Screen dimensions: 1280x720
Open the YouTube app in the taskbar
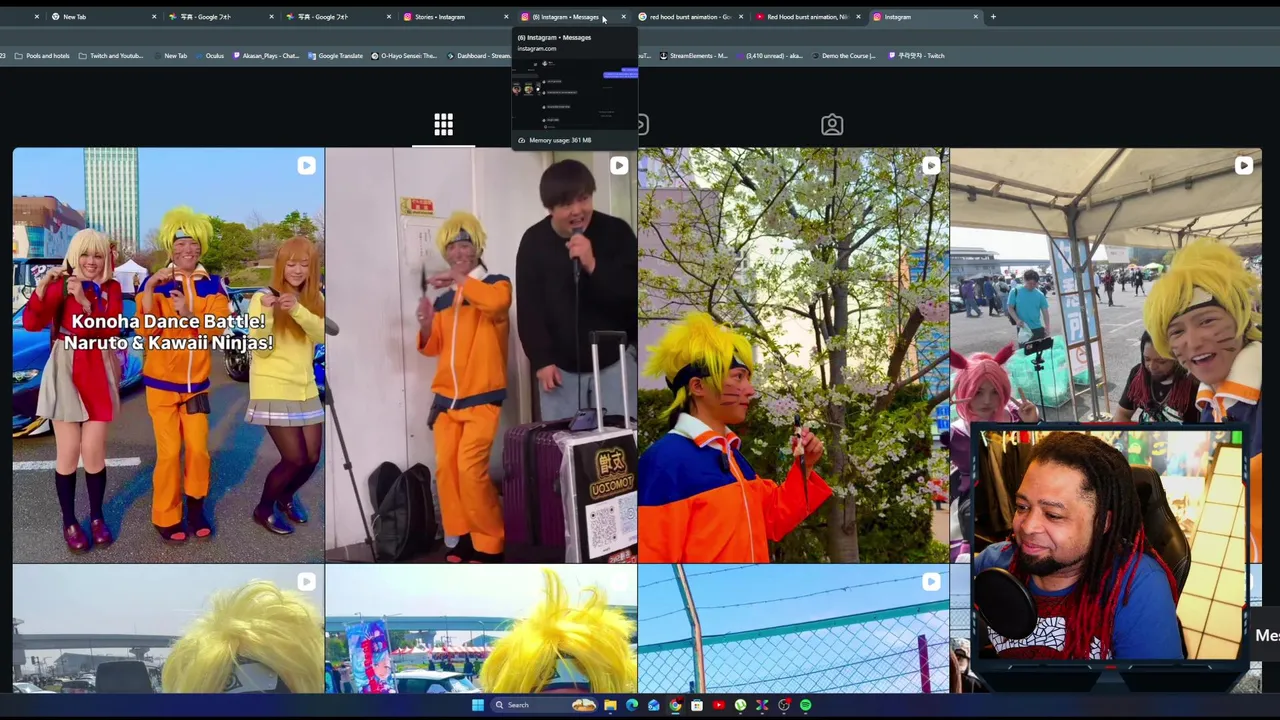pos(718,705)
